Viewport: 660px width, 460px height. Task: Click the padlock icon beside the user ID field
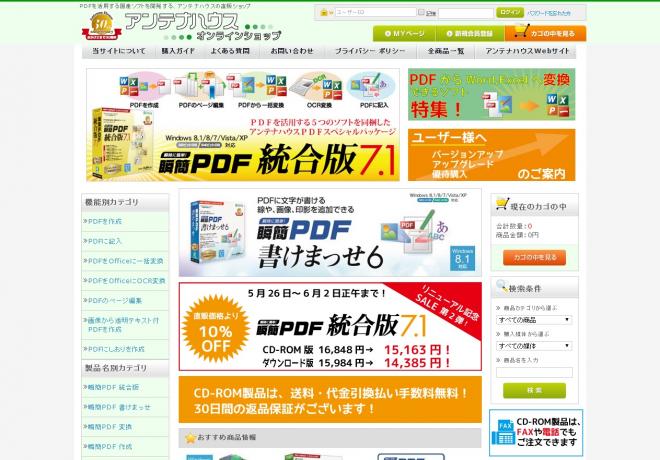324,13
